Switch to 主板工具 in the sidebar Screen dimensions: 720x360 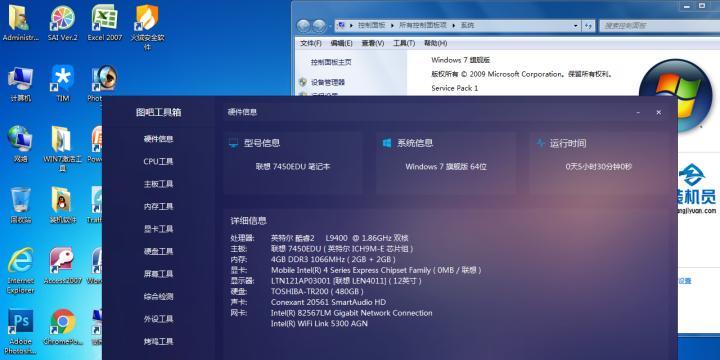158,184
